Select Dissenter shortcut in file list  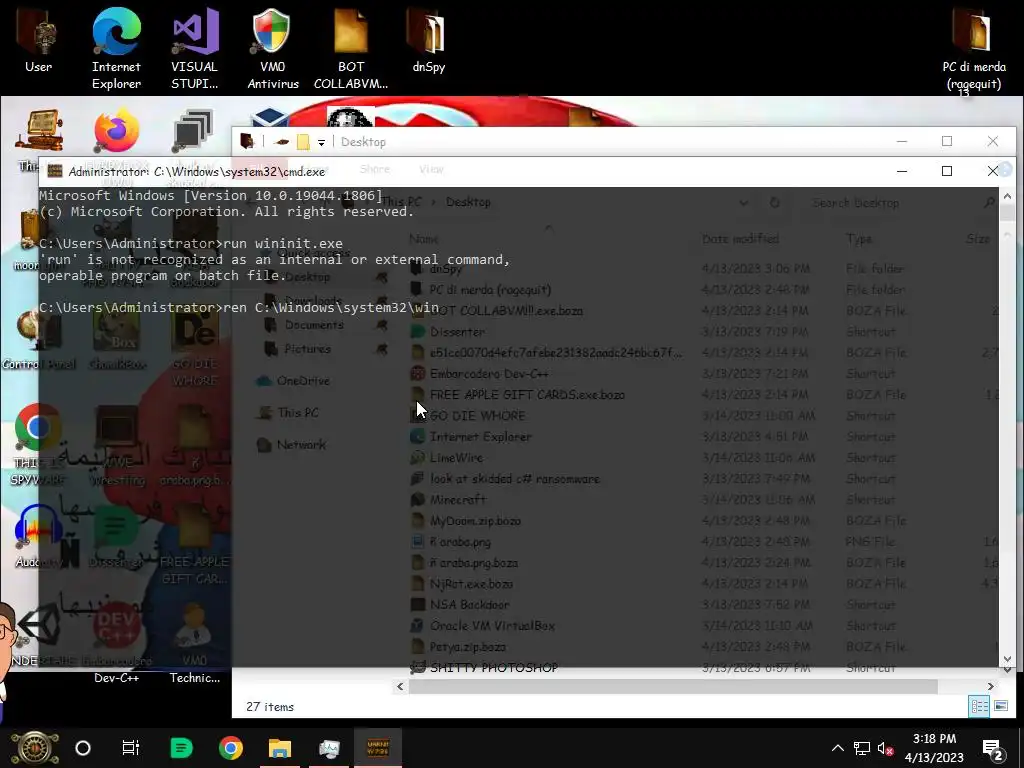click(x=702, y=332)
